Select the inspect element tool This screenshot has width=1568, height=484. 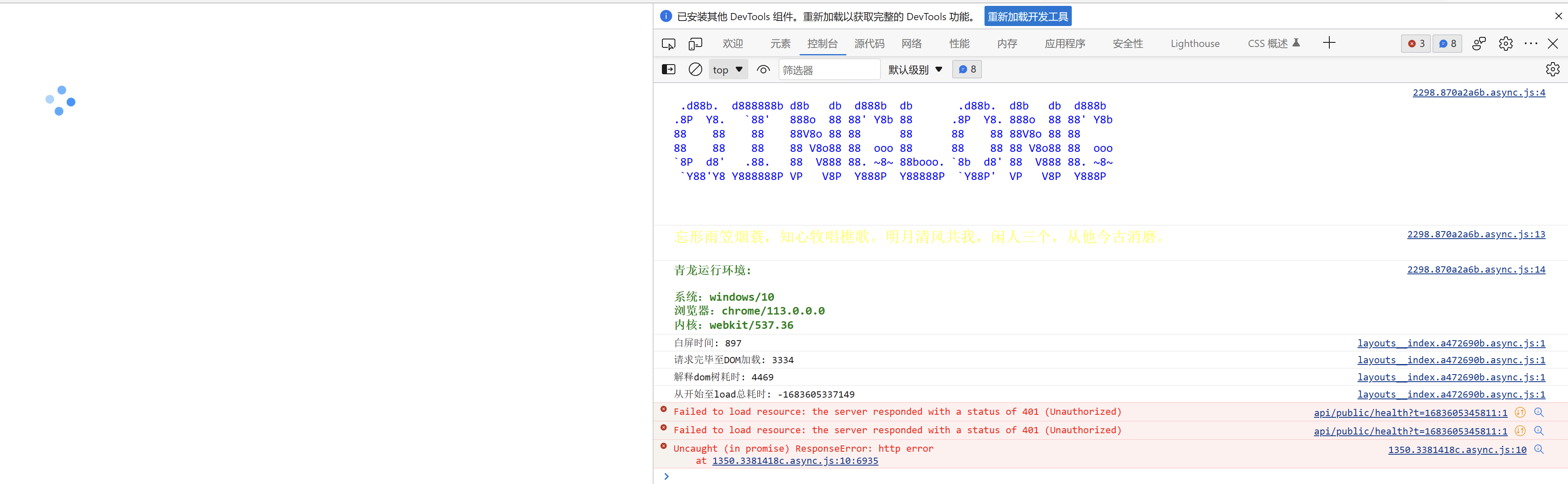[668, 43]
